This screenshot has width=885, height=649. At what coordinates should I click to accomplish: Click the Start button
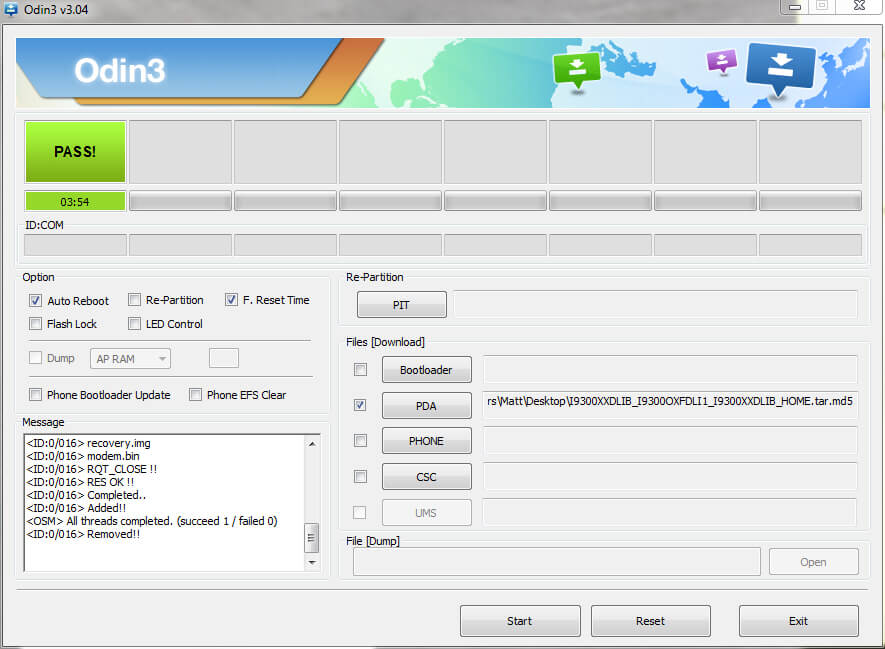tap(520, 621)
